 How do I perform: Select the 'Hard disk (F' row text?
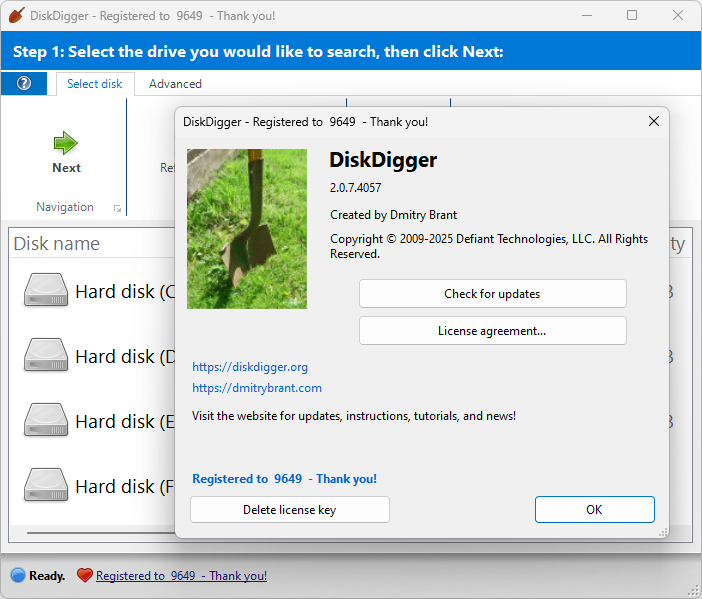125,486
